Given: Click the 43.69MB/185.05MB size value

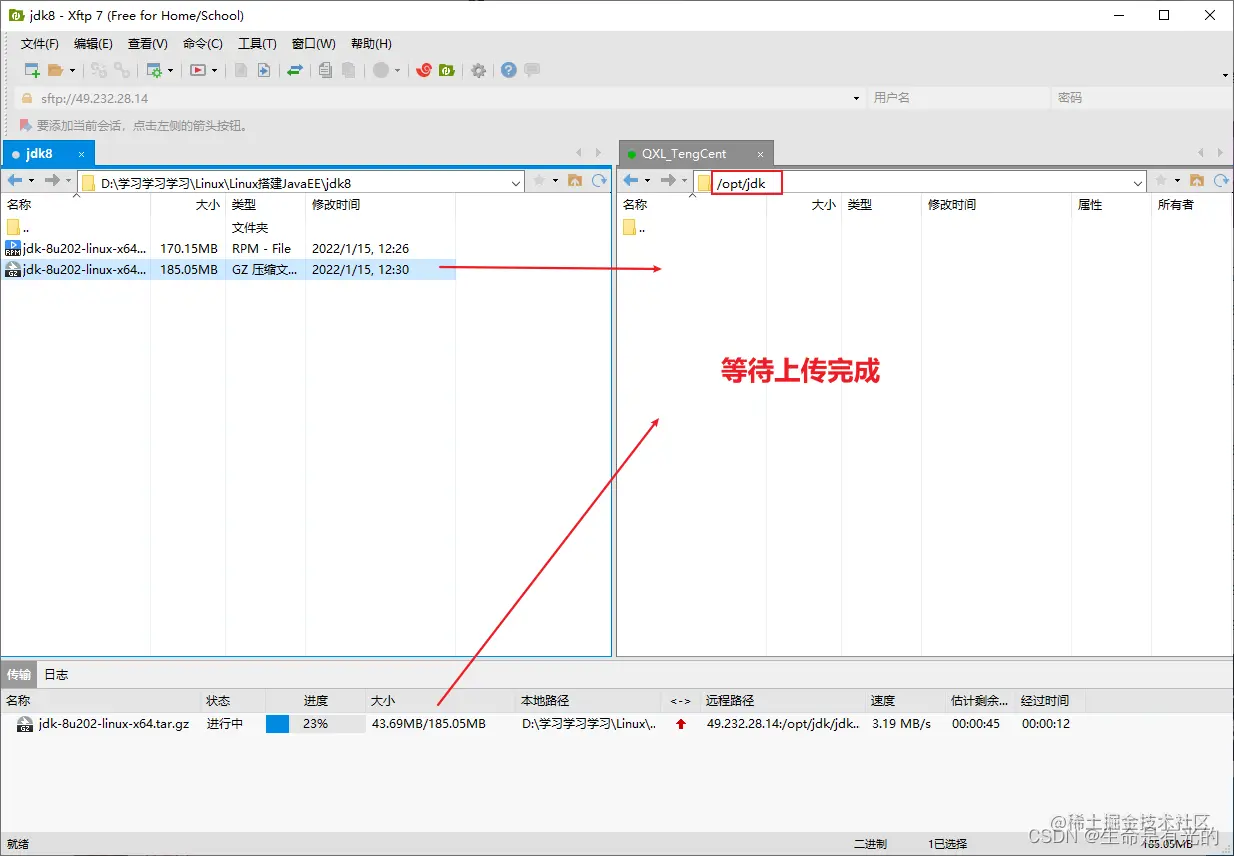Looking at the screenshot, I should click(429, 723).
